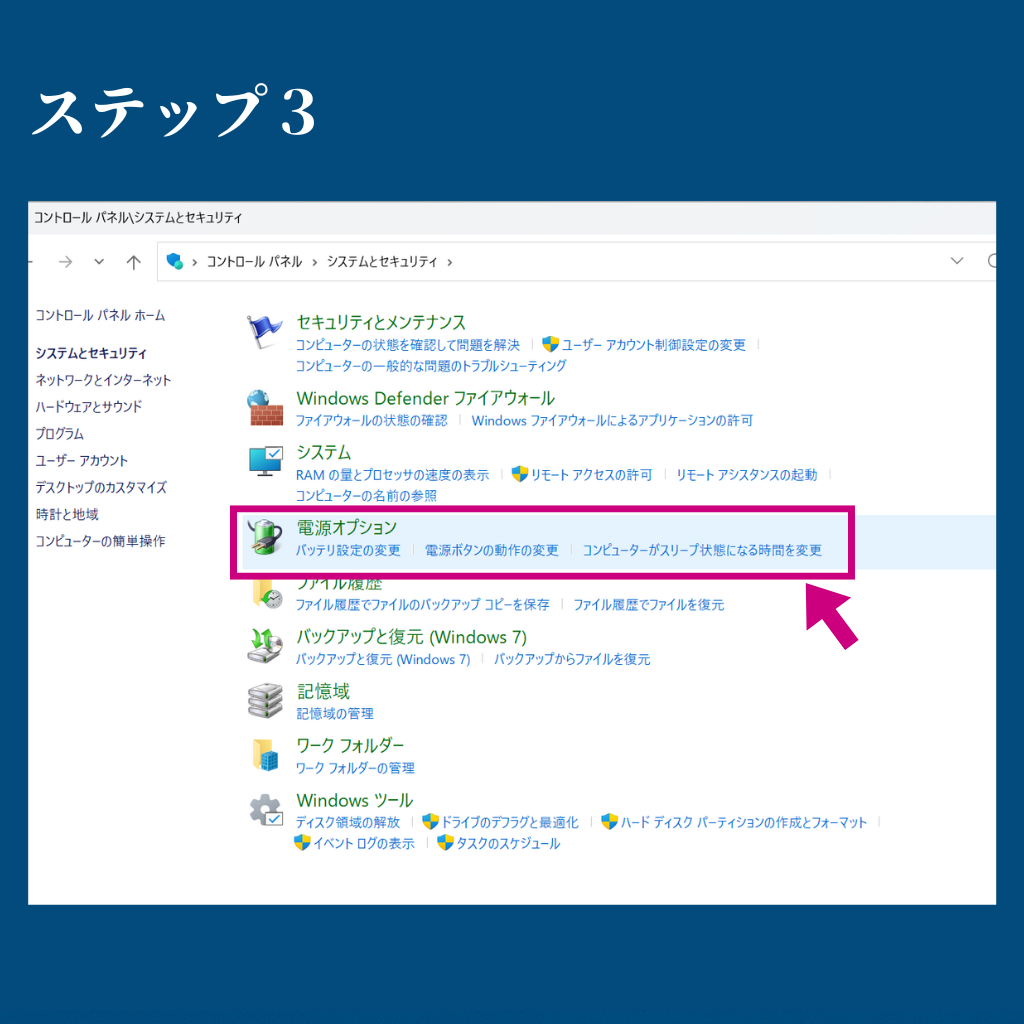Click the ワーク フォルダー folder icon
Viewport: 1024px width, 1024px height.
(x=265, y=754)
